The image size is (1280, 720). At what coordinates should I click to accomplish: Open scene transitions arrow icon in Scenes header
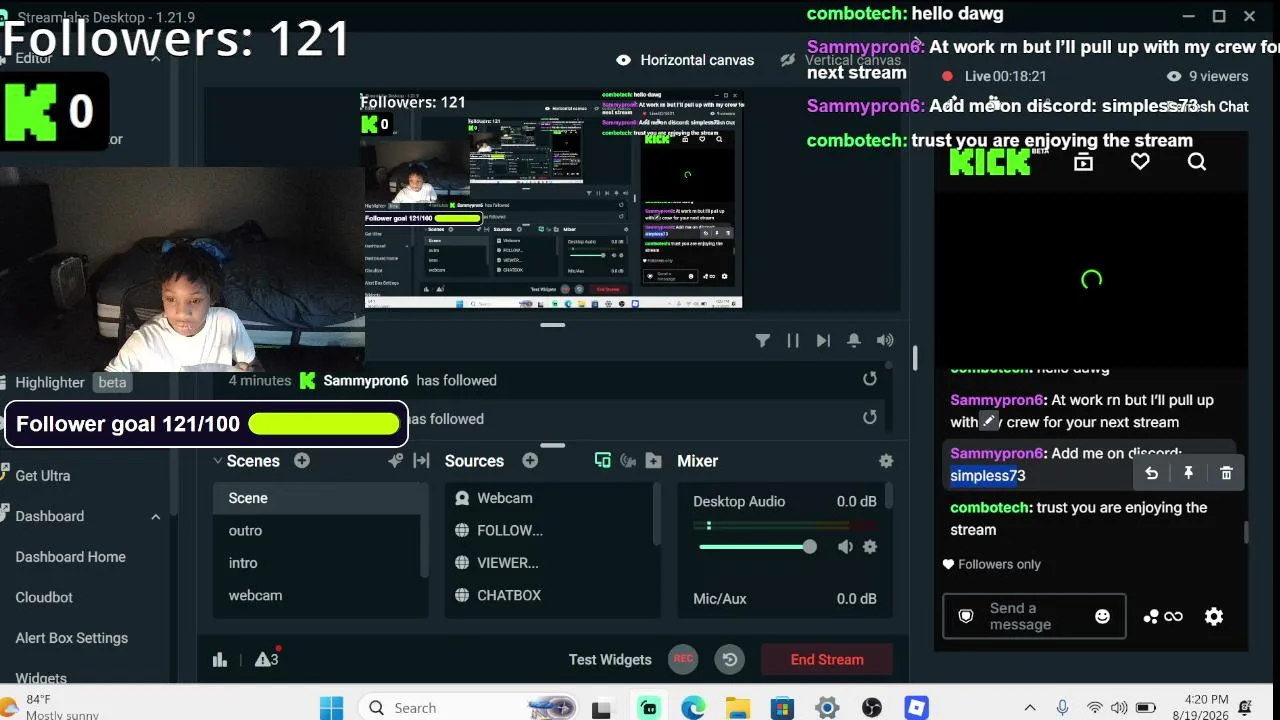[x=421, y=461]
